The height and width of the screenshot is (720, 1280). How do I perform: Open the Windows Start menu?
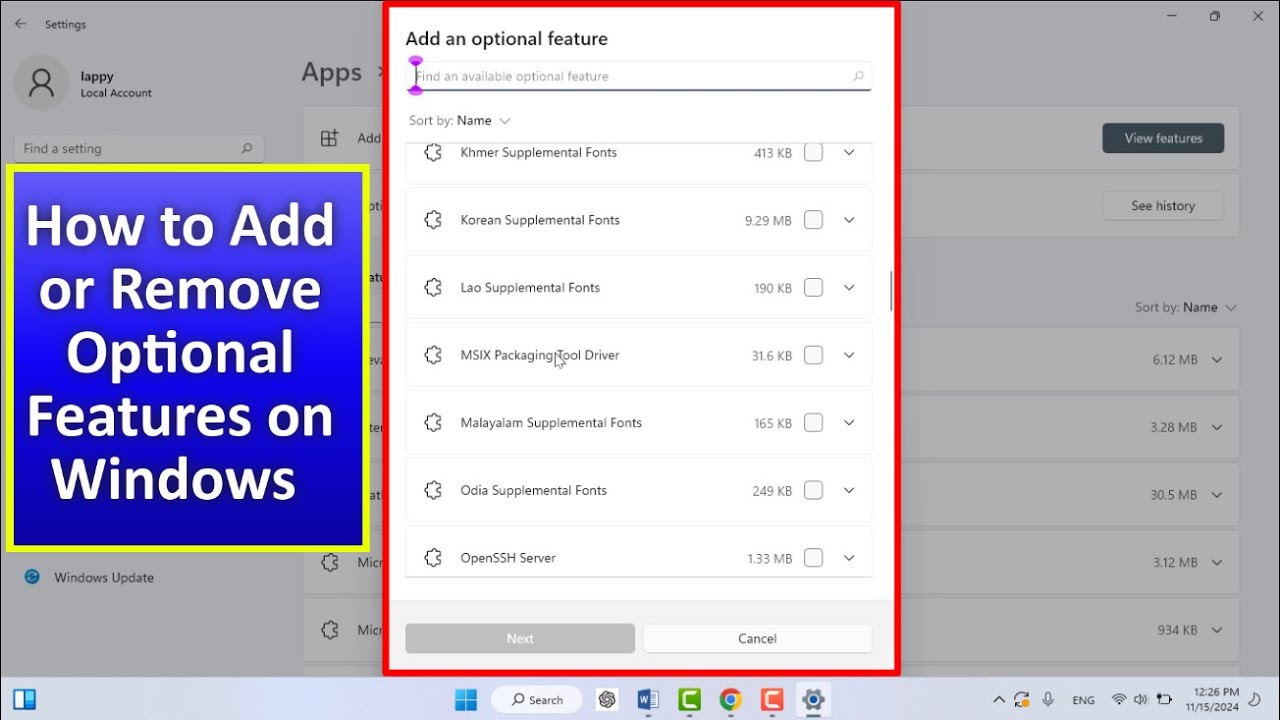467,699
